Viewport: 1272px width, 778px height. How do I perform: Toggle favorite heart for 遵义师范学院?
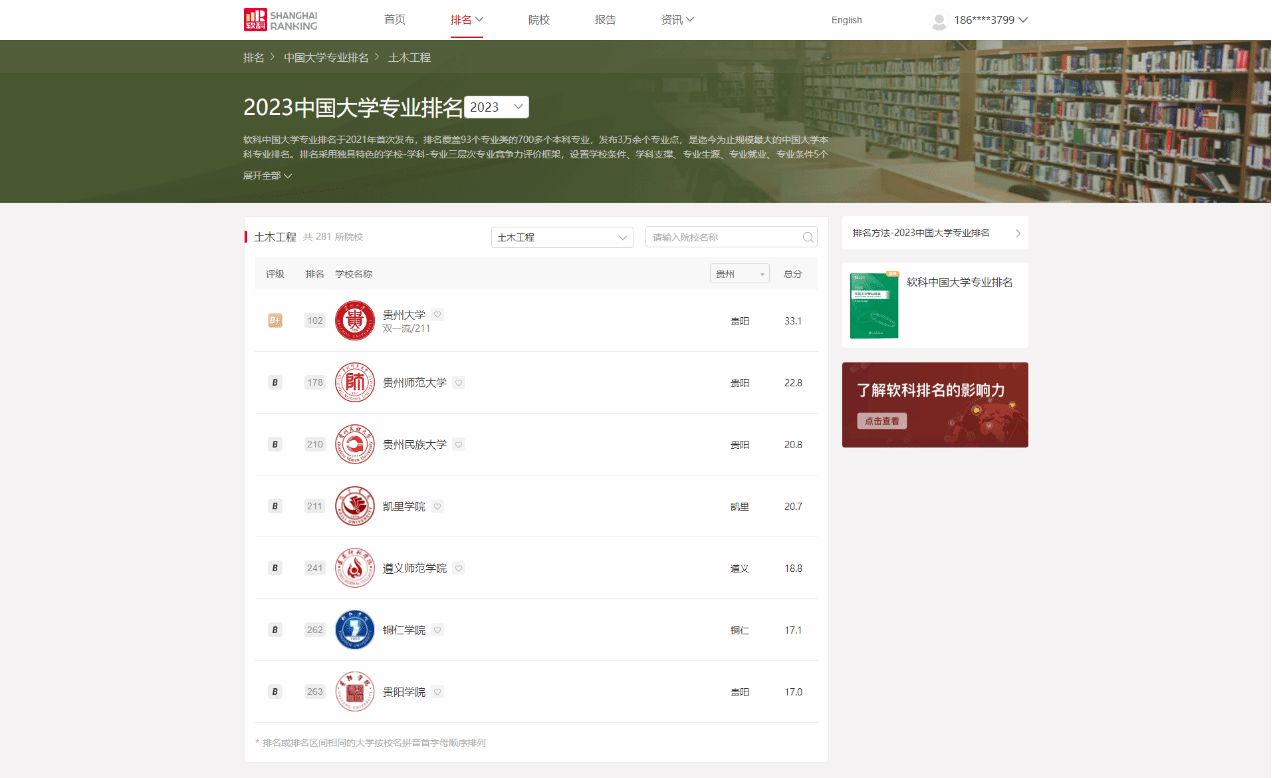458,568
